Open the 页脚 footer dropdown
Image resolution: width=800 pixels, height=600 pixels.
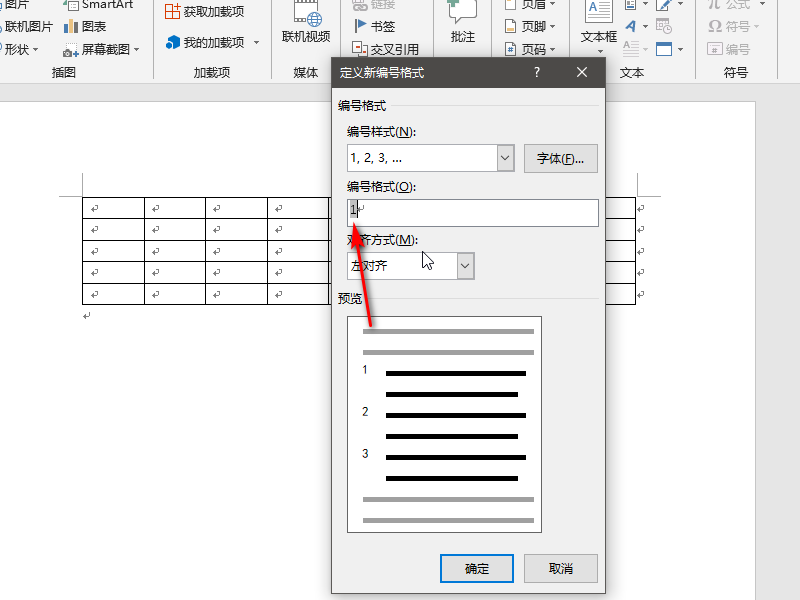point(530,26)
